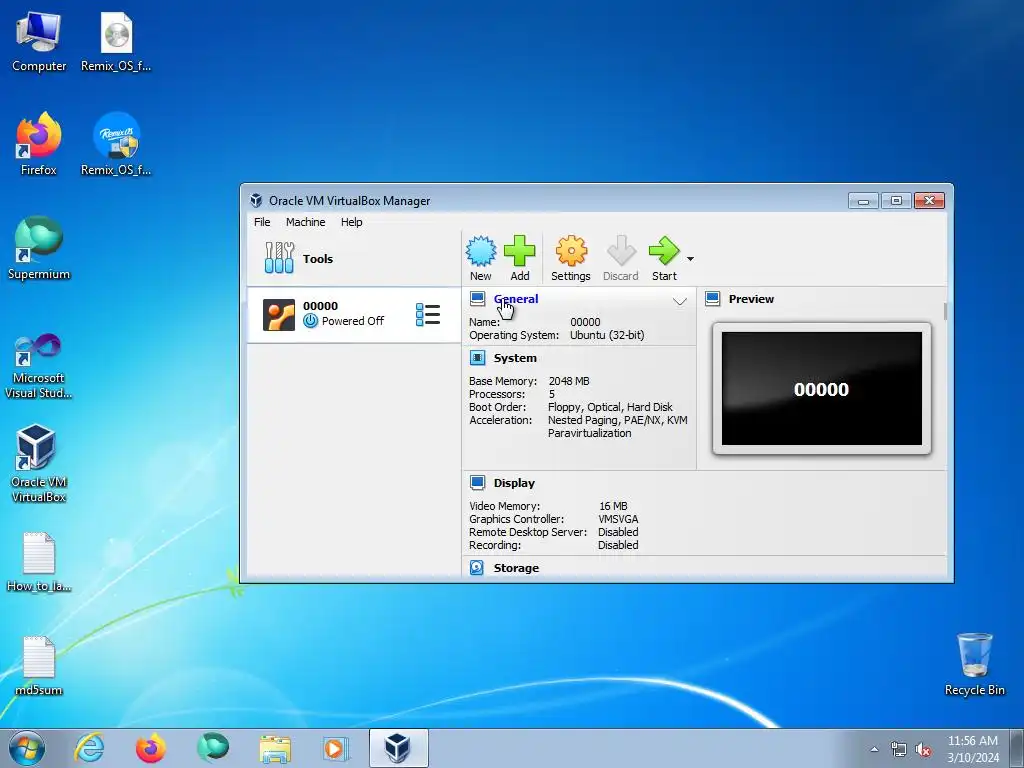Select the md5sum file on desktop
This screenshot has height=768, width=1024.
tap(39, 666)
